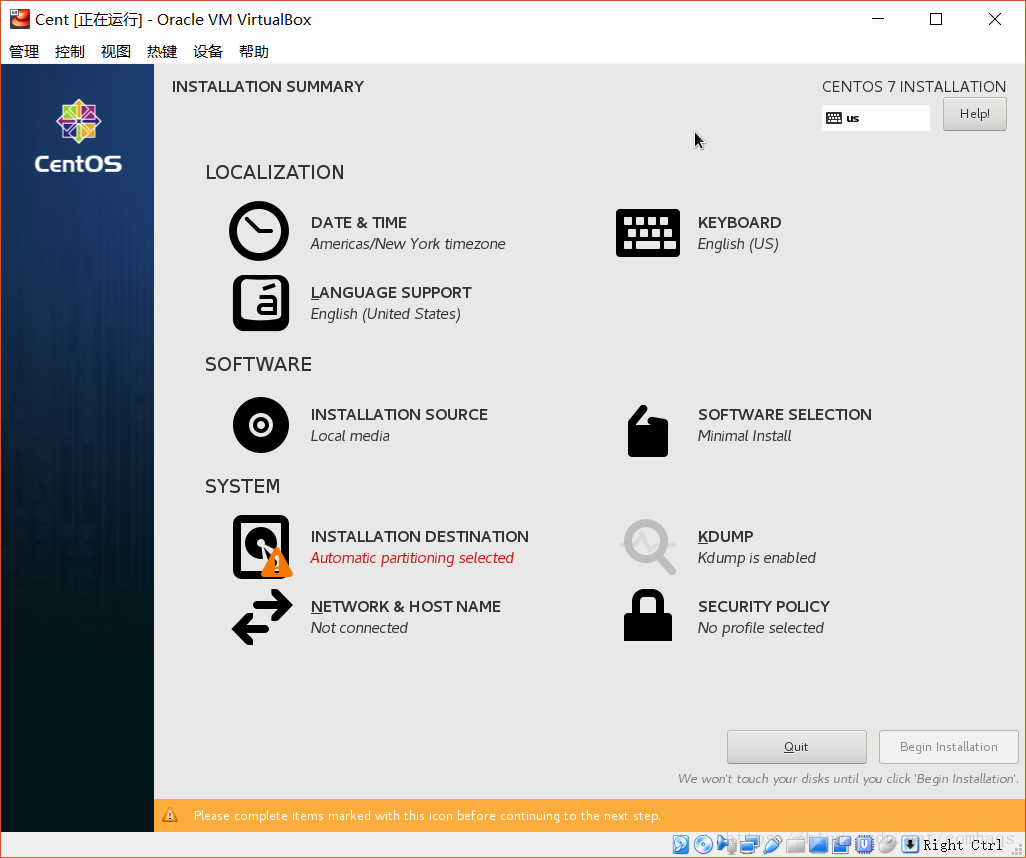Open the 热键 menu
Image resolution: width=1026 pixels, height=858 pixels.
162,52
